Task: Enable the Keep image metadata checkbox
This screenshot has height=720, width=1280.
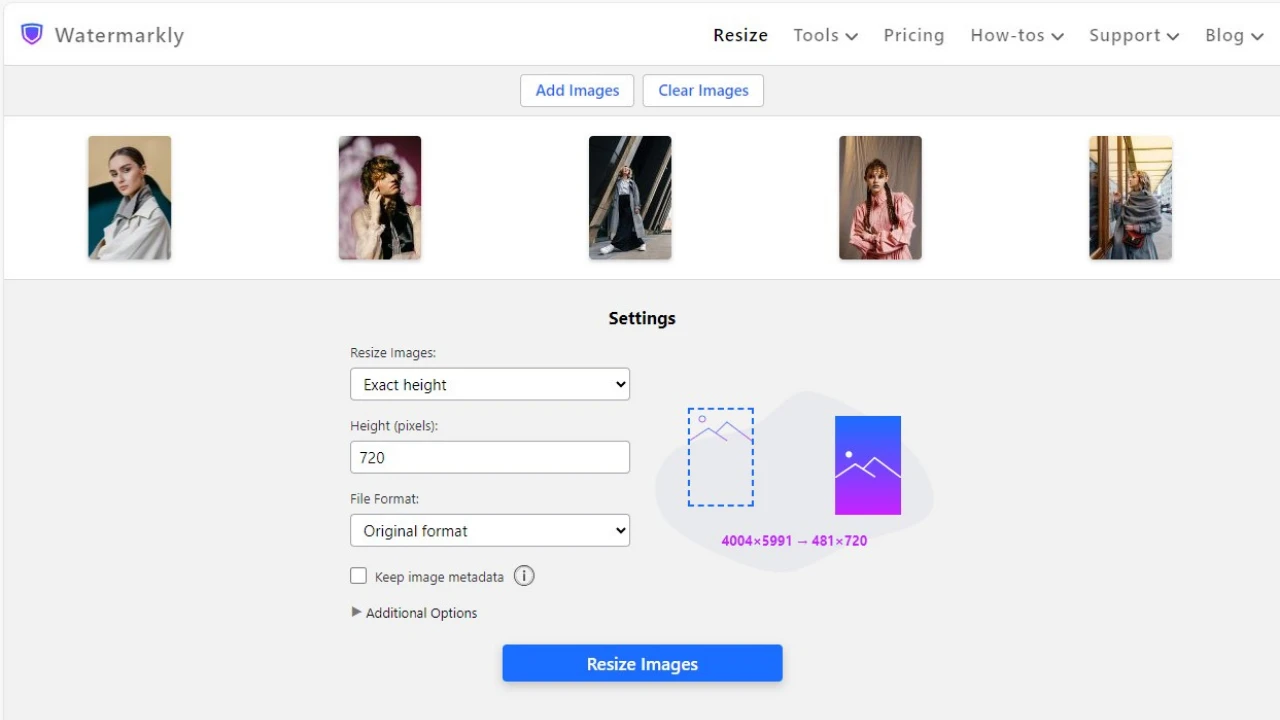Action: [x=358, y=576]
